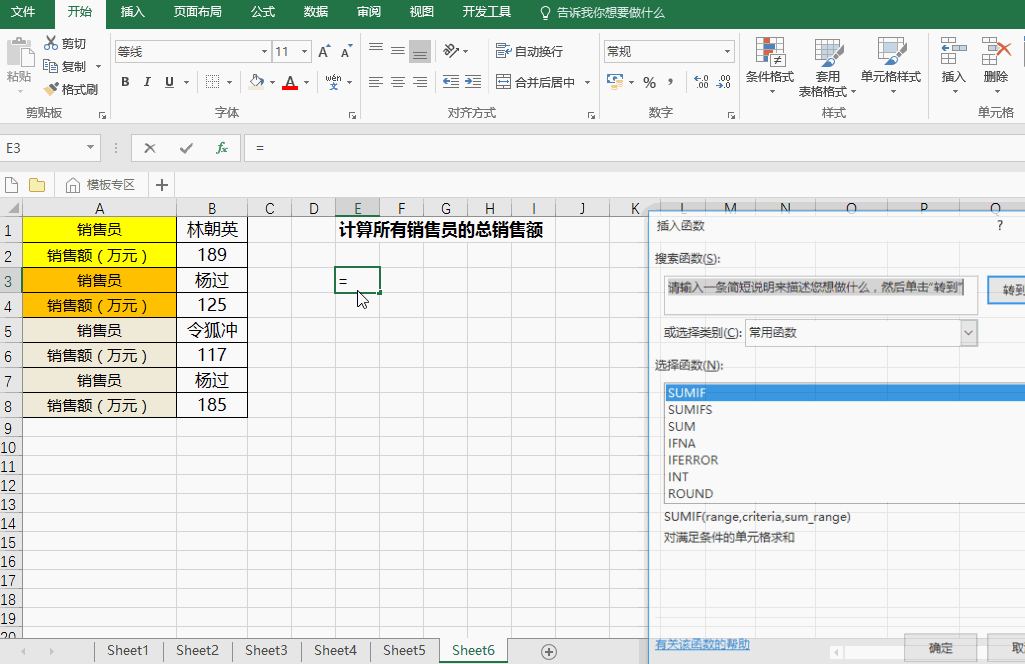Click the Cut (剪切) scissors icon
Screen dimensions: 1025x664
52,43
